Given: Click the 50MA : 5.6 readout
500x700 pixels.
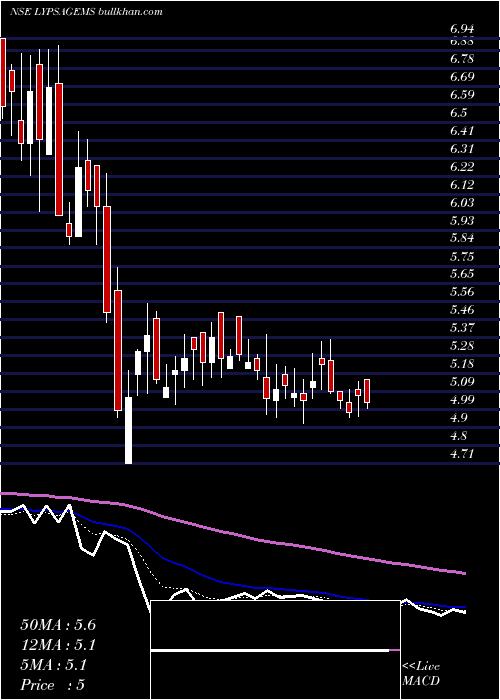Looking at the screenshot, I should coord(58,625).
